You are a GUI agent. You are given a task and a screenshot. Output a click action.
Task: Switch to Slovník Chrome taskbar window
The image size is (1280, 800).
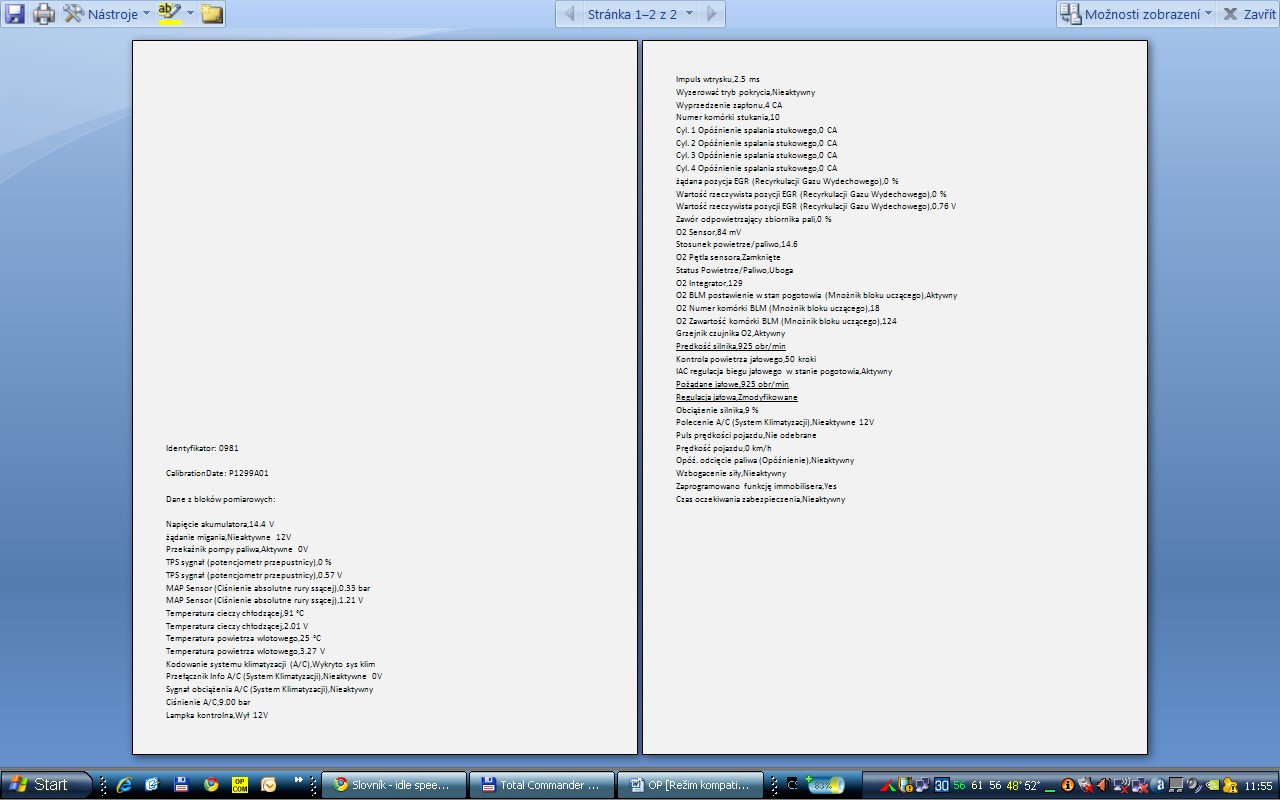click(398, 785)
